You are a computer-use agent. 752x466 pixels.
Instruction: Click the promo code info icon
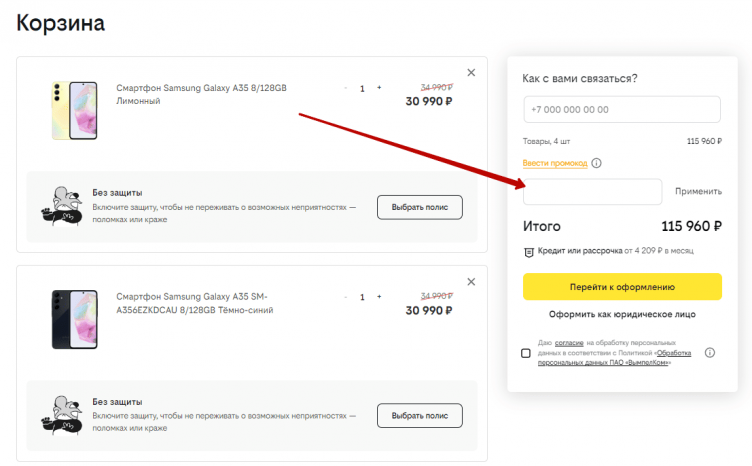point(596,163)
